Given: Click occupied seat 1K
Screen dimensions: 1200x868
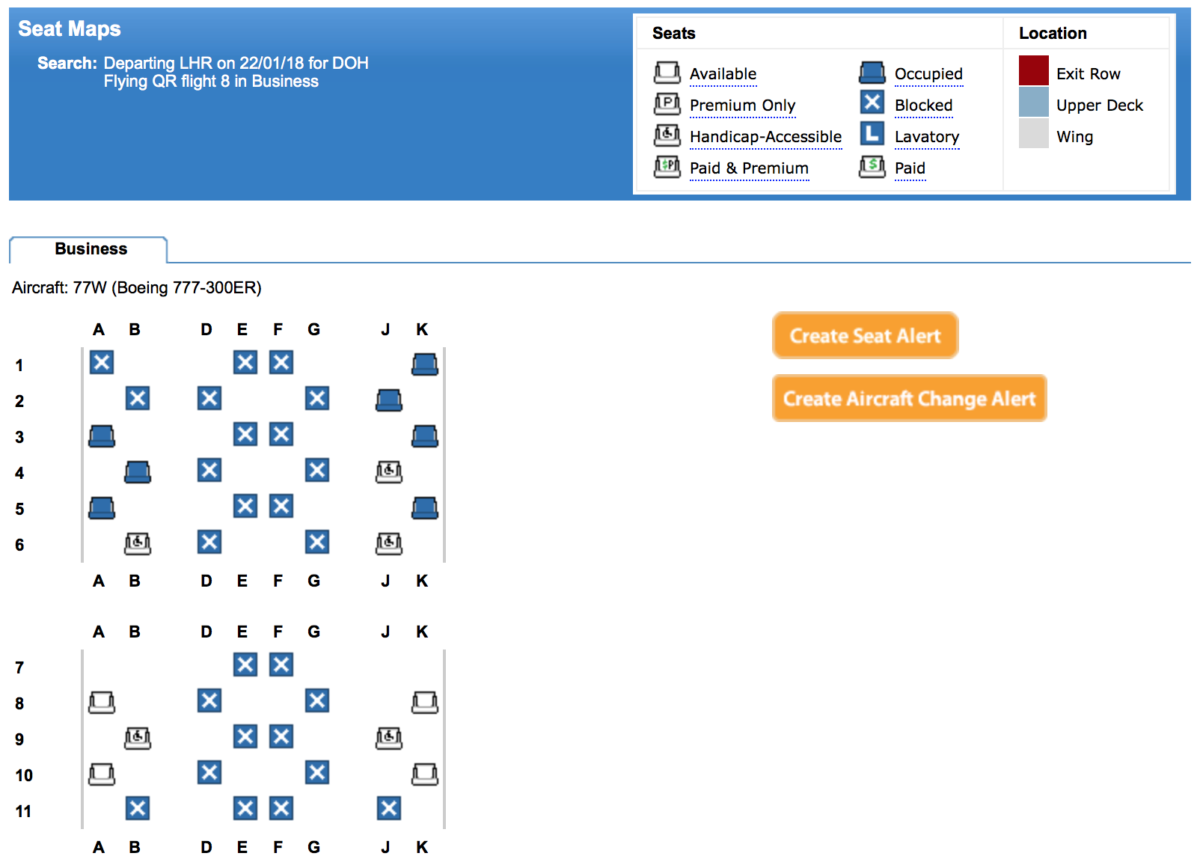Looking at the screenshot, I should [x=425, y=364].
